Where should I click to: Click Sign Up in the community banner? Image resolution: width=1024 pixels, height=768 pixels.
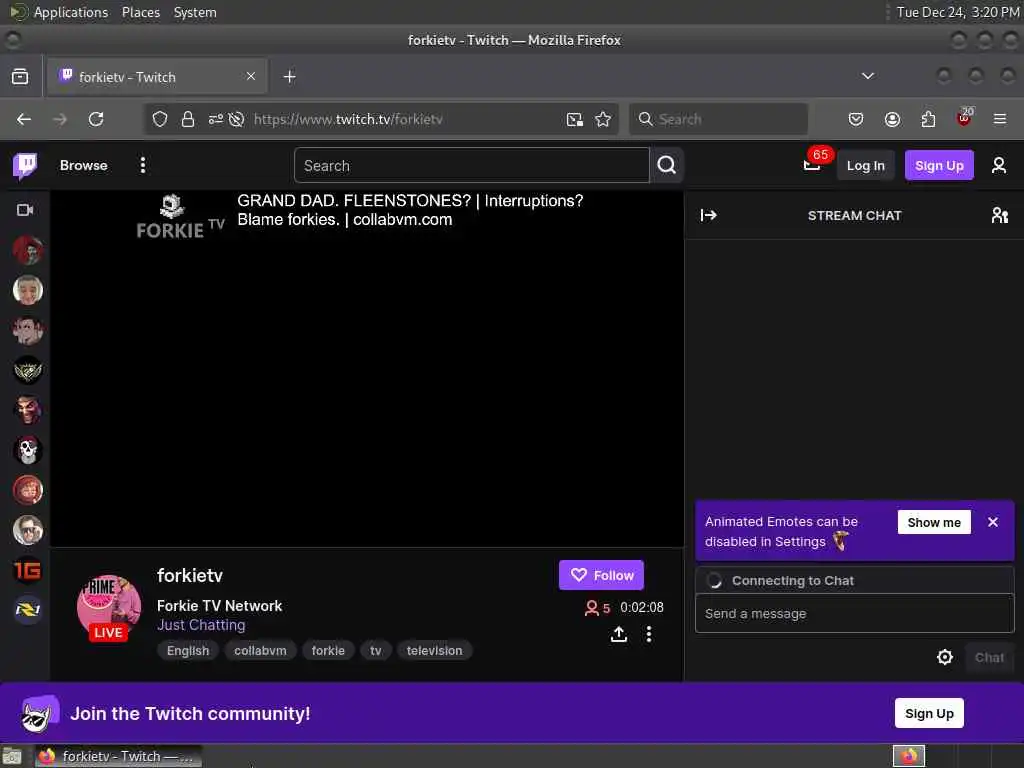click(x=929, y=713)
